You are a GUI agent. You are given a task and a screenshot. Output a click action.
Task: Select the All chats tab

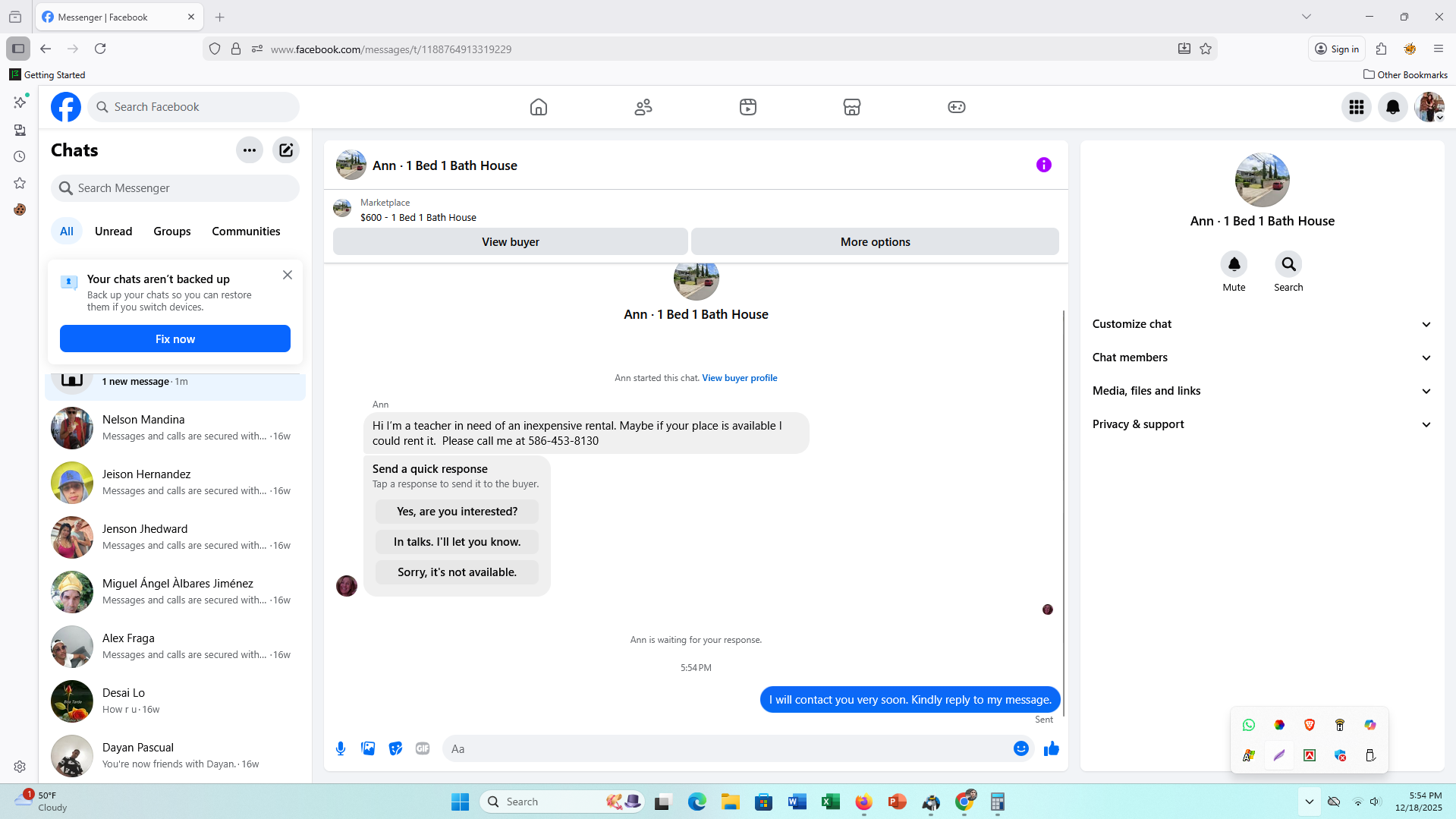coord(67,232)
